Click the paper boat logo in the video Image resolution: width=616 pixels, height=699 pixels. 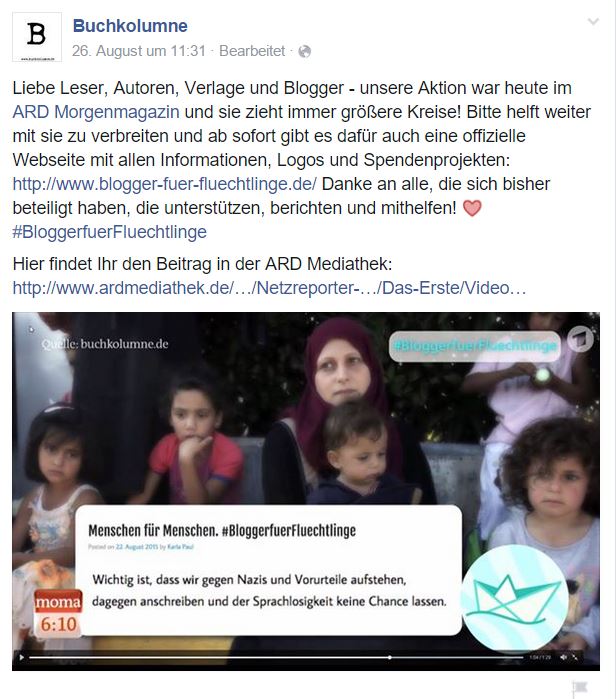514,597
